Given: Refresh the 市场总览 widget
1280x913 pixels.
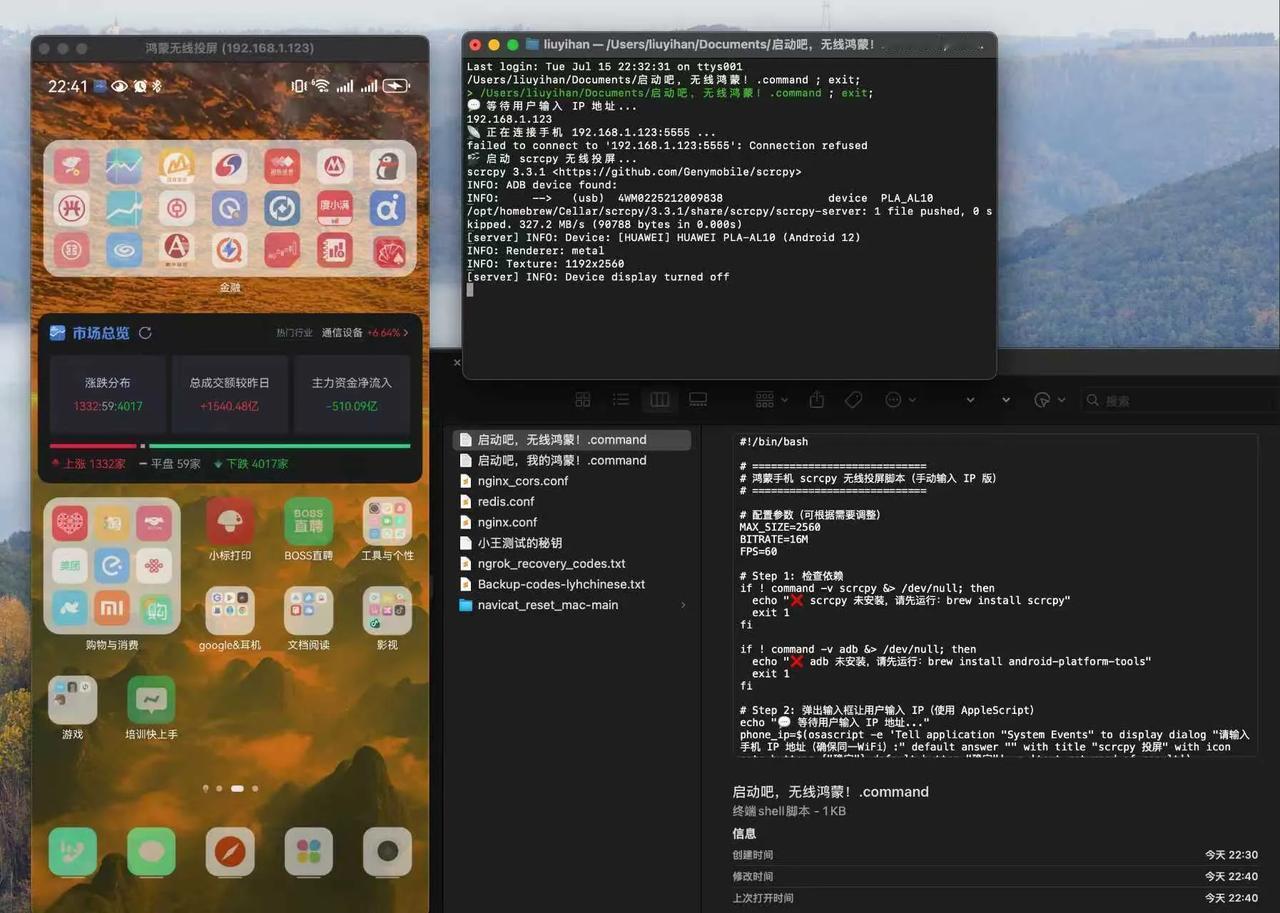Looking at the screenshot, I should (x=145, y=333).
